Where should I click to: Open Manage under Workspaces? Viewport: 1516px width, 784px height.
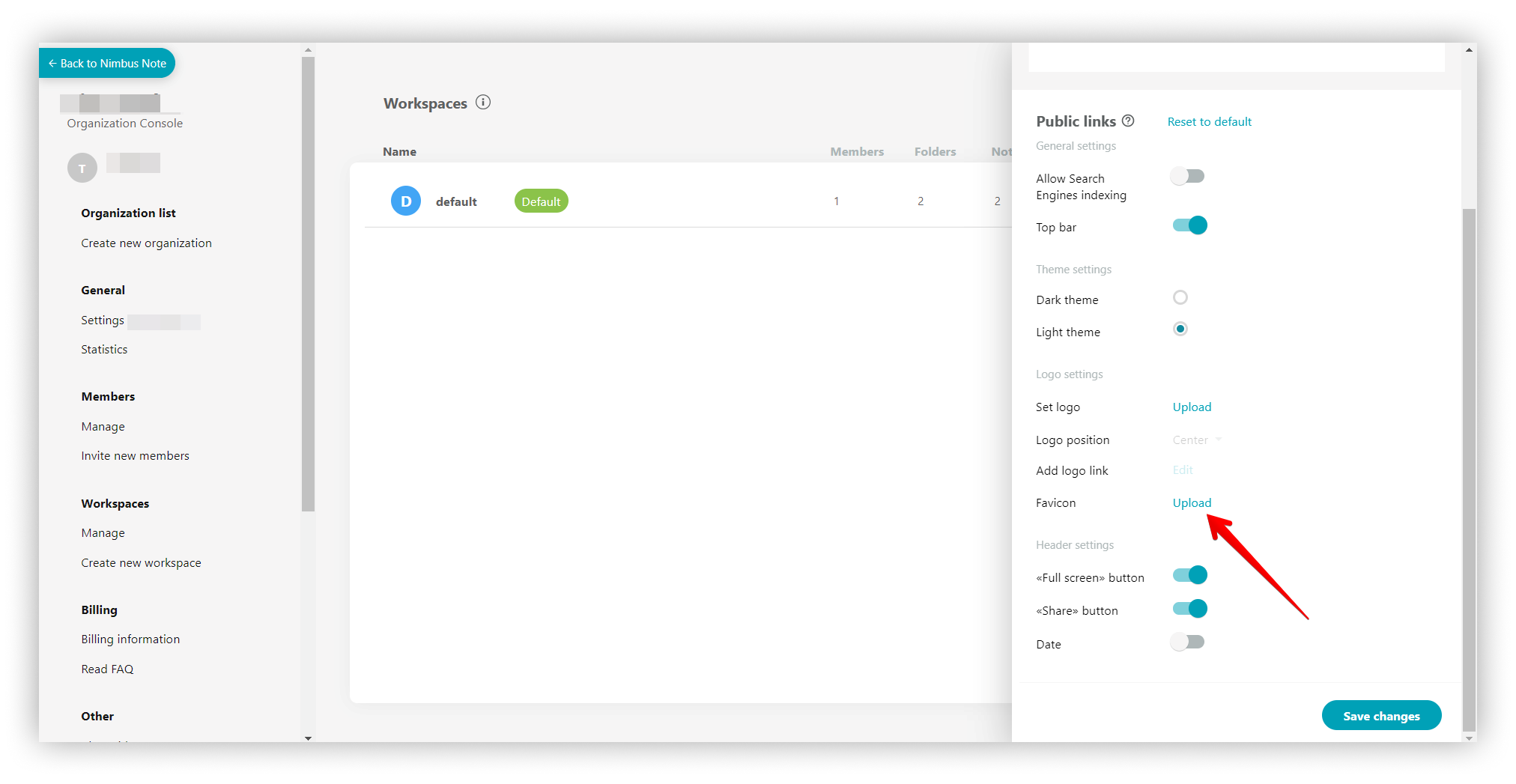(103, 532)
